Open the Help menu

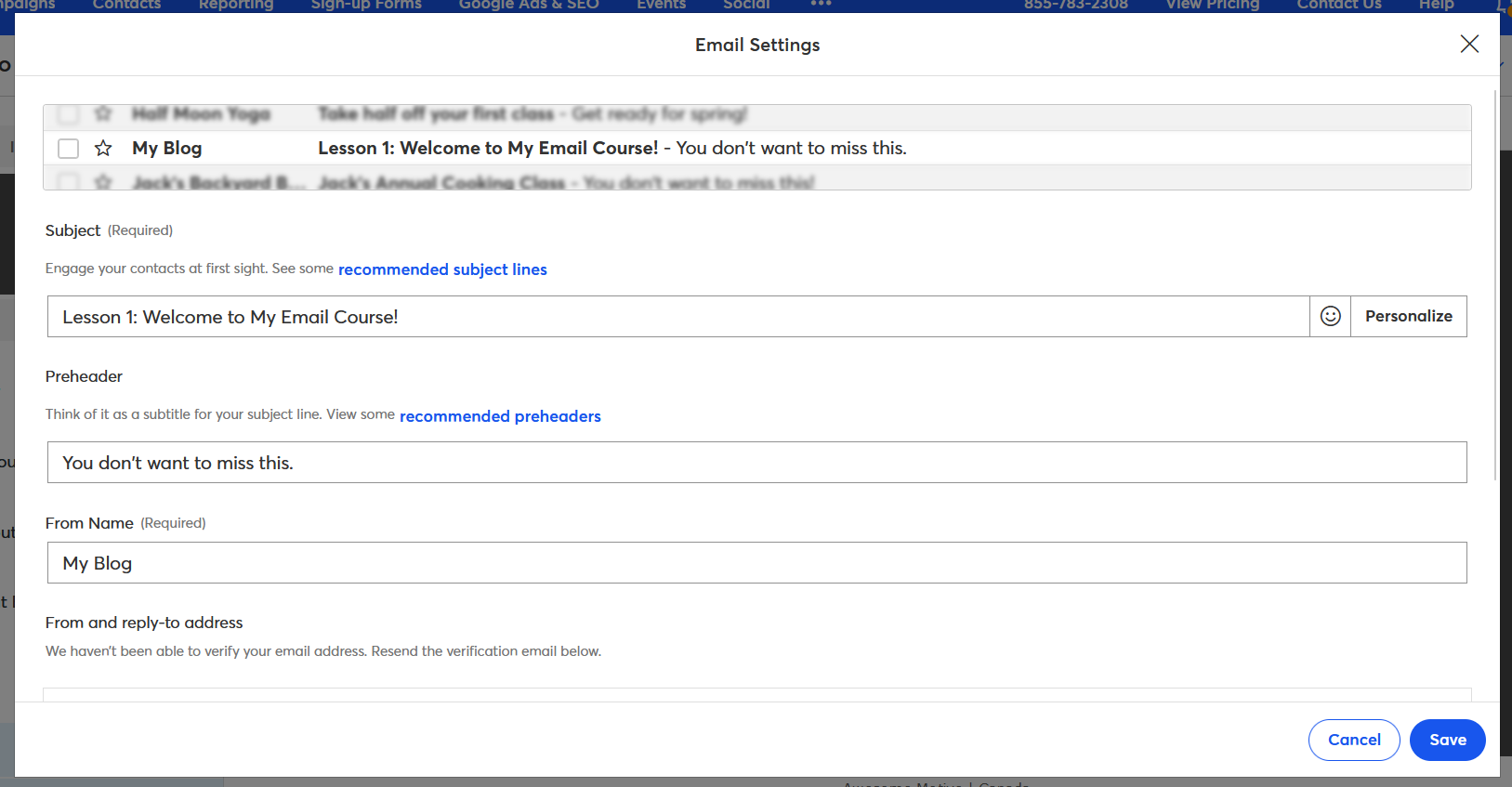tap(1436, 5)
